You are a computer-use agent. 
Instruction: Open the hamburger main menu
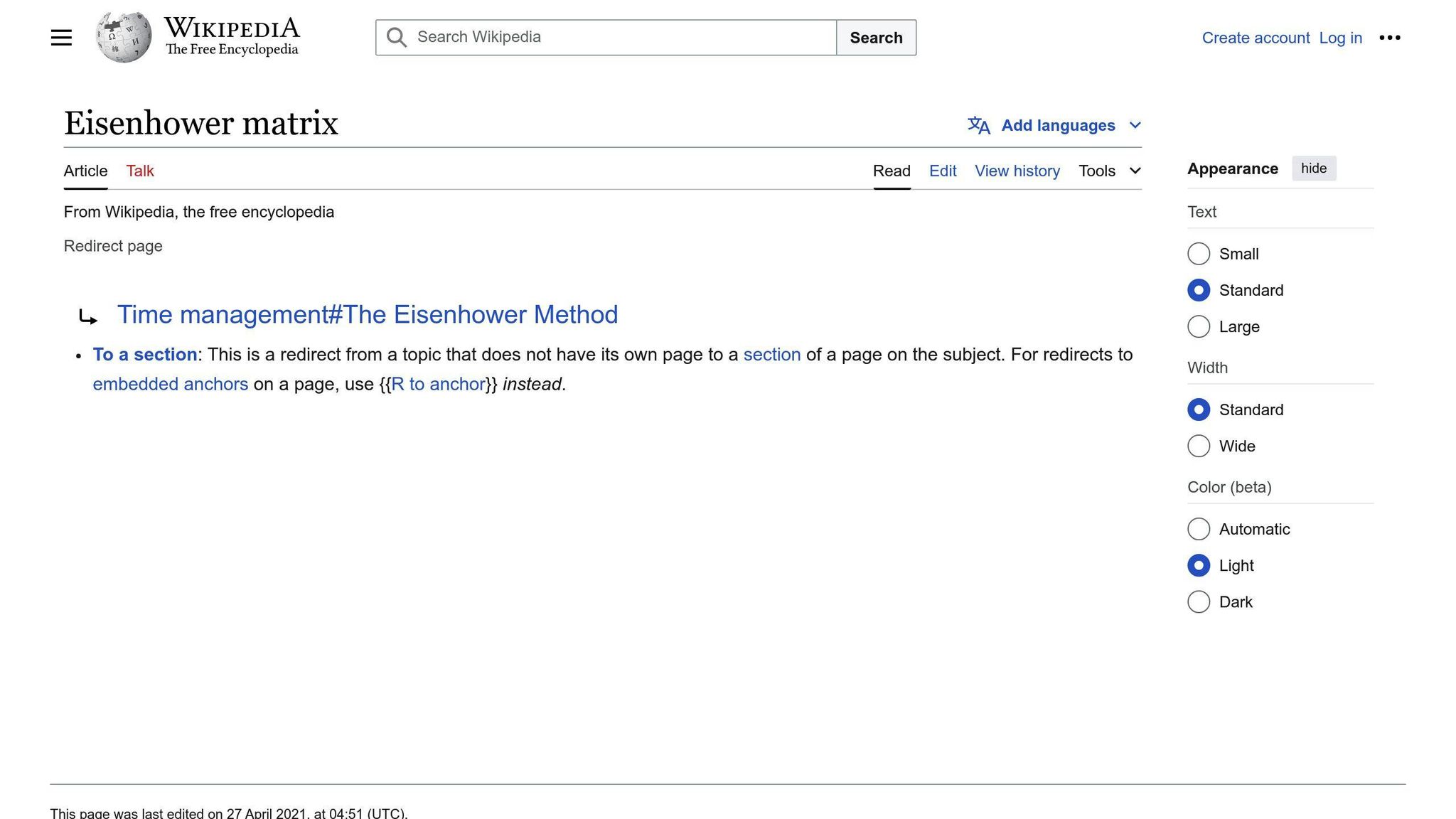pos(61,38)
